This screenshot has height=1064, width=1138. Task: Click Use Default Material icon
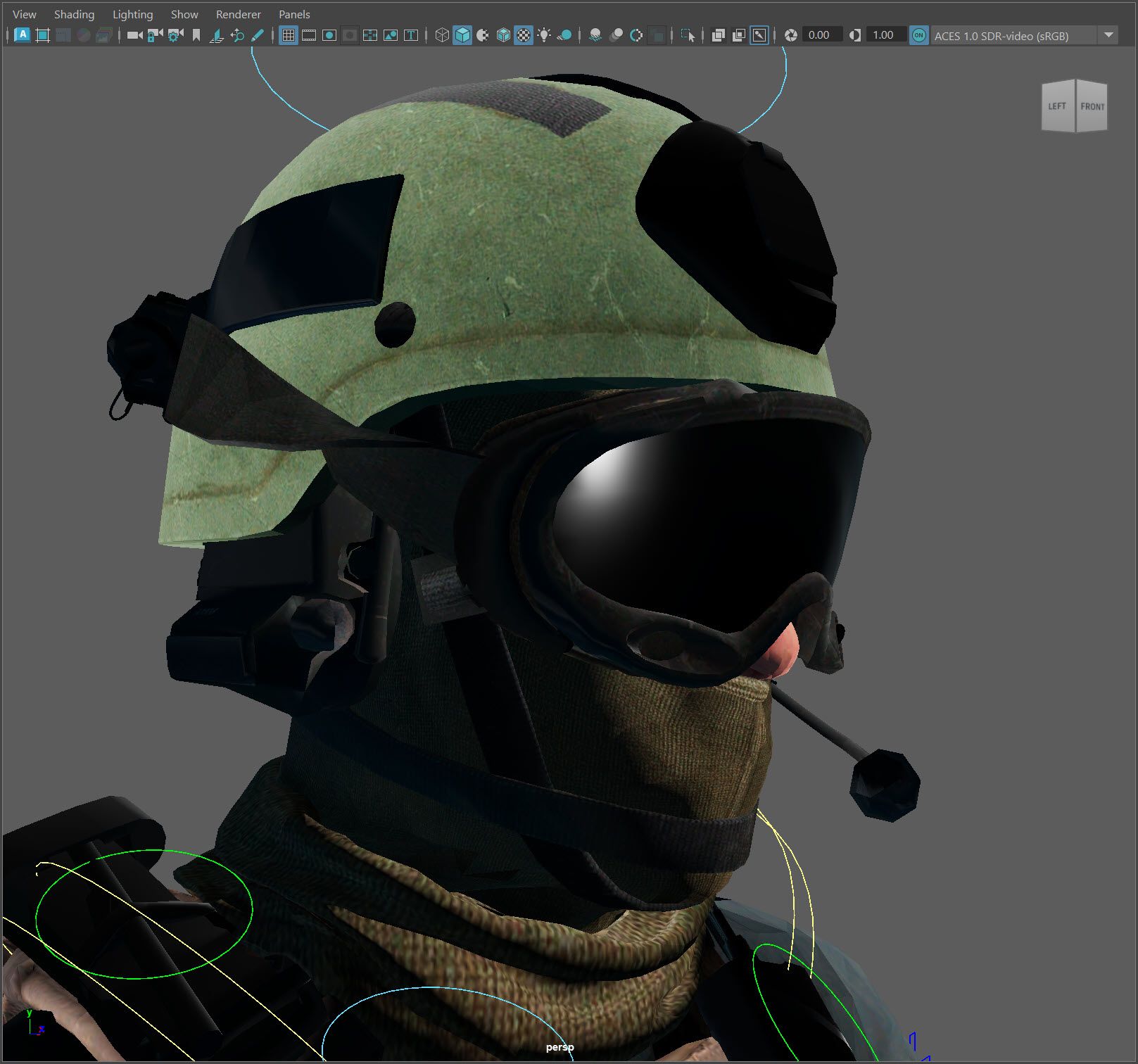483,34
